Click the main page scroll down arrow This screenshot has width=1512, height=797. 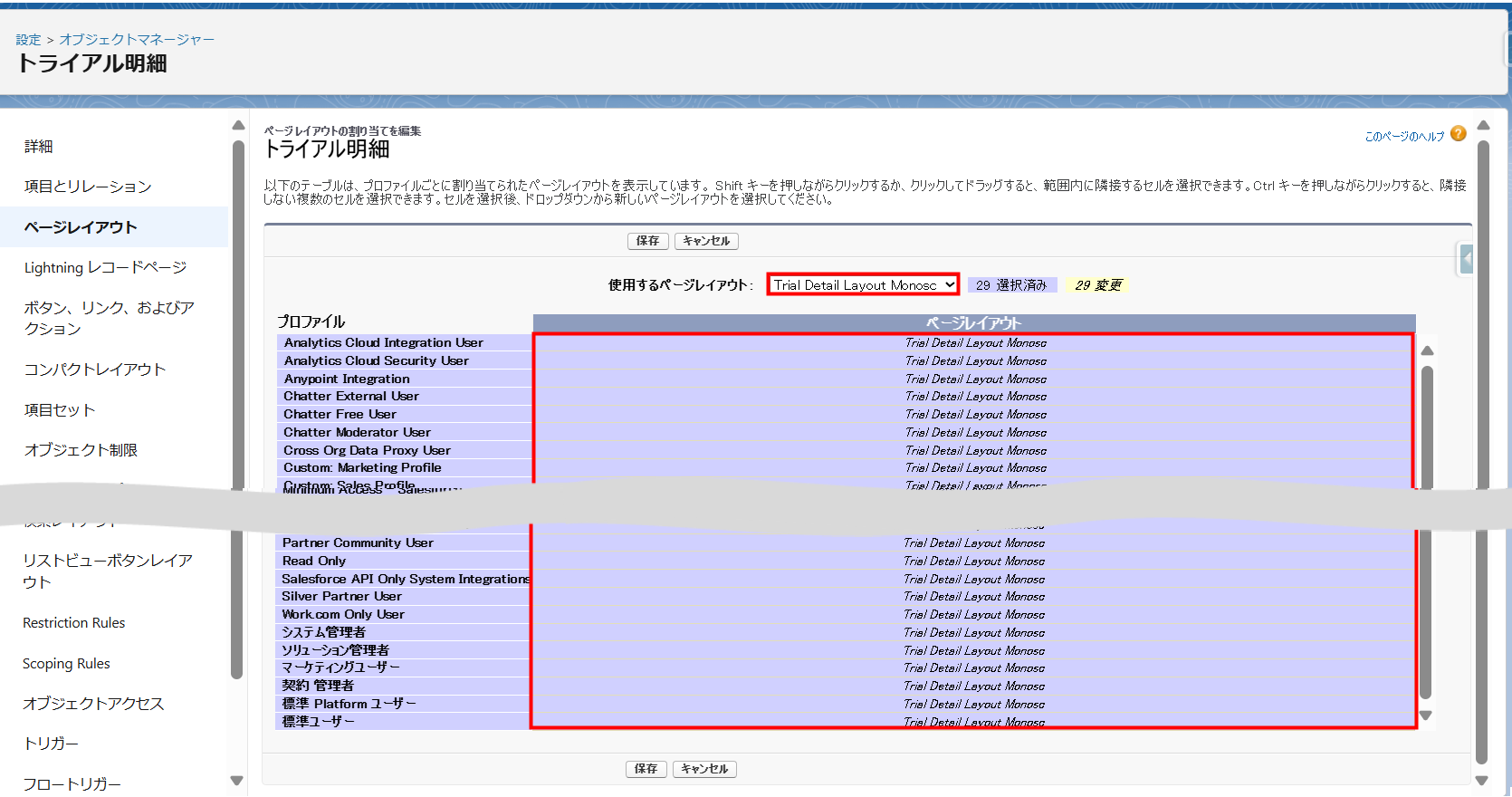click(1482, 780)
